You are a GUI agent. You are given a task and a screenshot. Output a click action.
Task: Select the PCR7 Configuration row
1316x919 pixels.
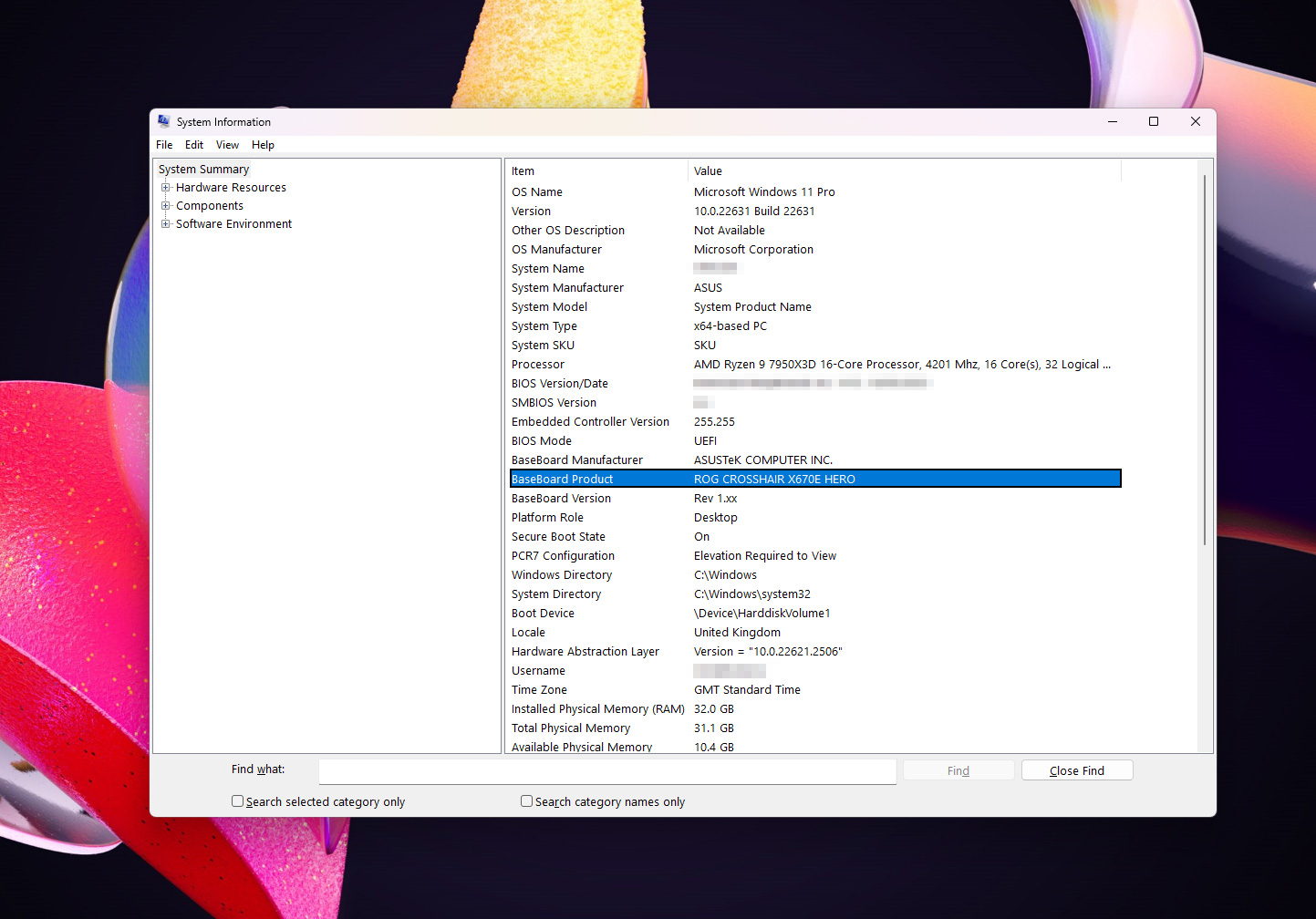pos(814,556)
